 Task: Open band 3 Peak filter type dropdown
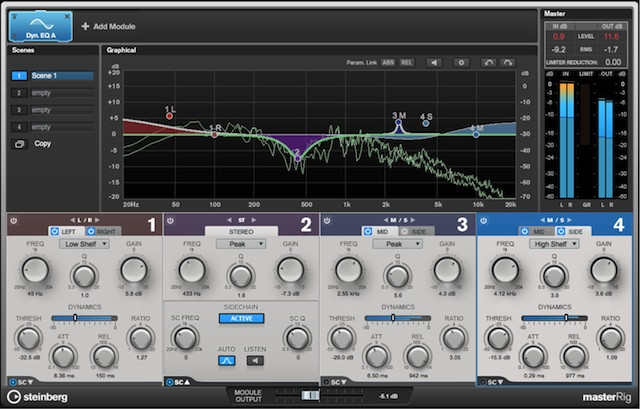click(398, 244)
